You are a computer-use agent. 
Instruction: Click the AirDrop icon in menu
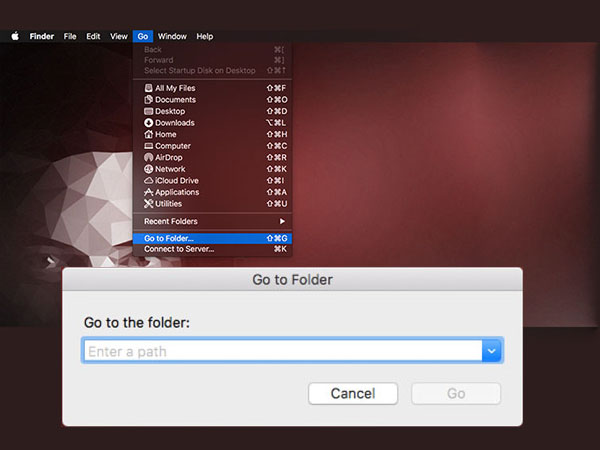pos(148,158)
